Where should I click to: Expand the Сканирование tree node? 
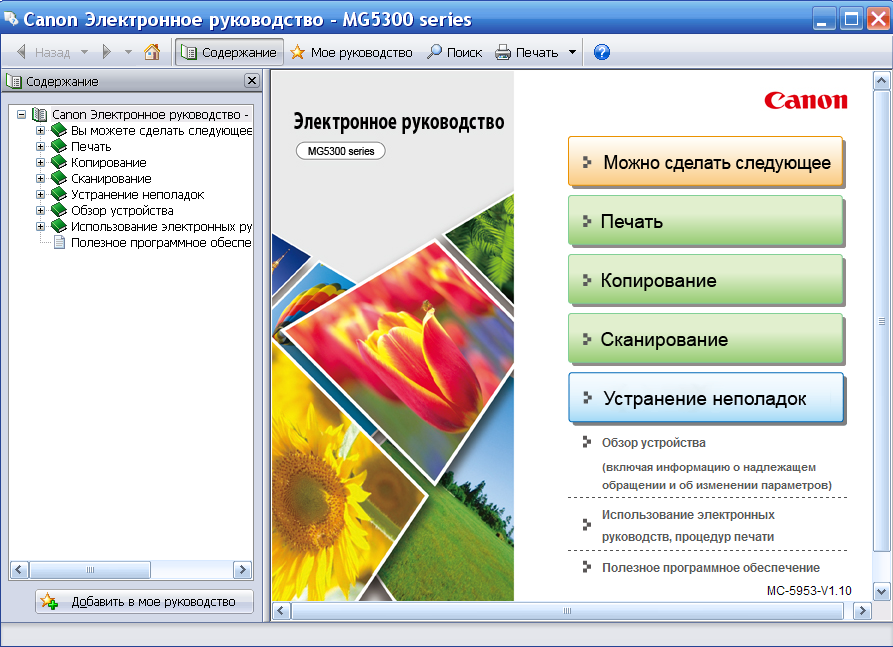pos(40,178)
